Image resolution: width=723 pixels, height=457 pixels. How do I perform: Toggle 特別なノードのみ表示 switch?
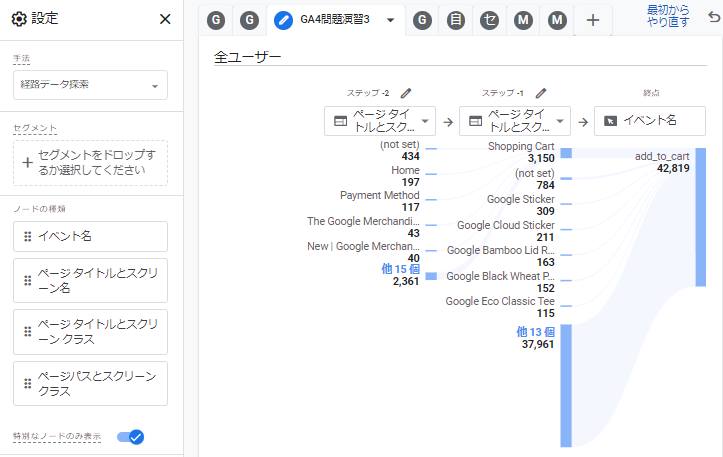[130, 437]
